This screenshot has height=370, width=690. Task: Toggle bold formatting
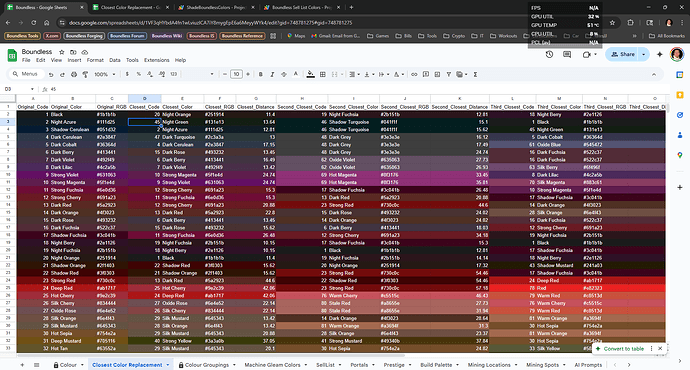261,74
